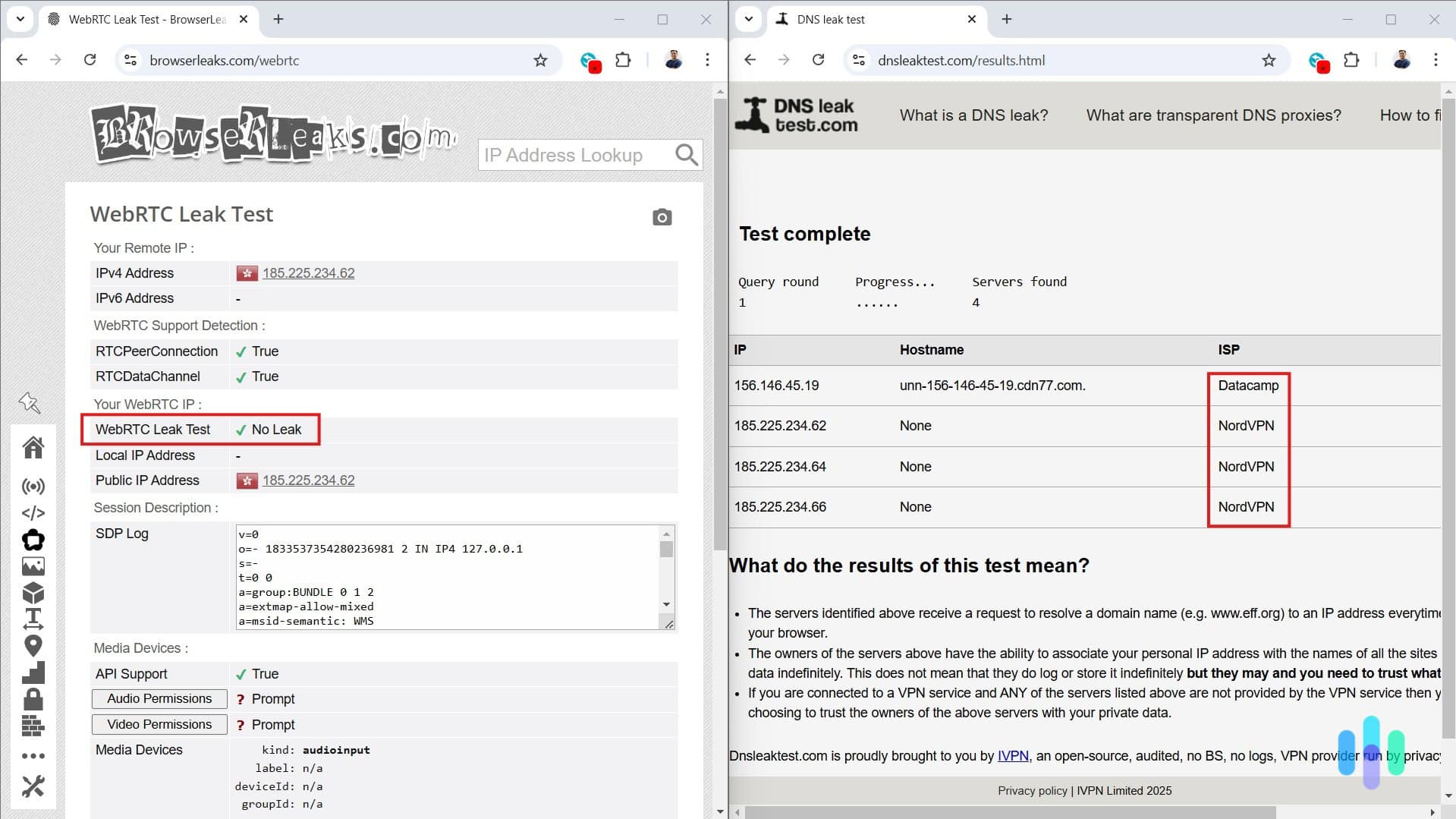Select the wrench tools icon in the sidebar

coord(33,786)
